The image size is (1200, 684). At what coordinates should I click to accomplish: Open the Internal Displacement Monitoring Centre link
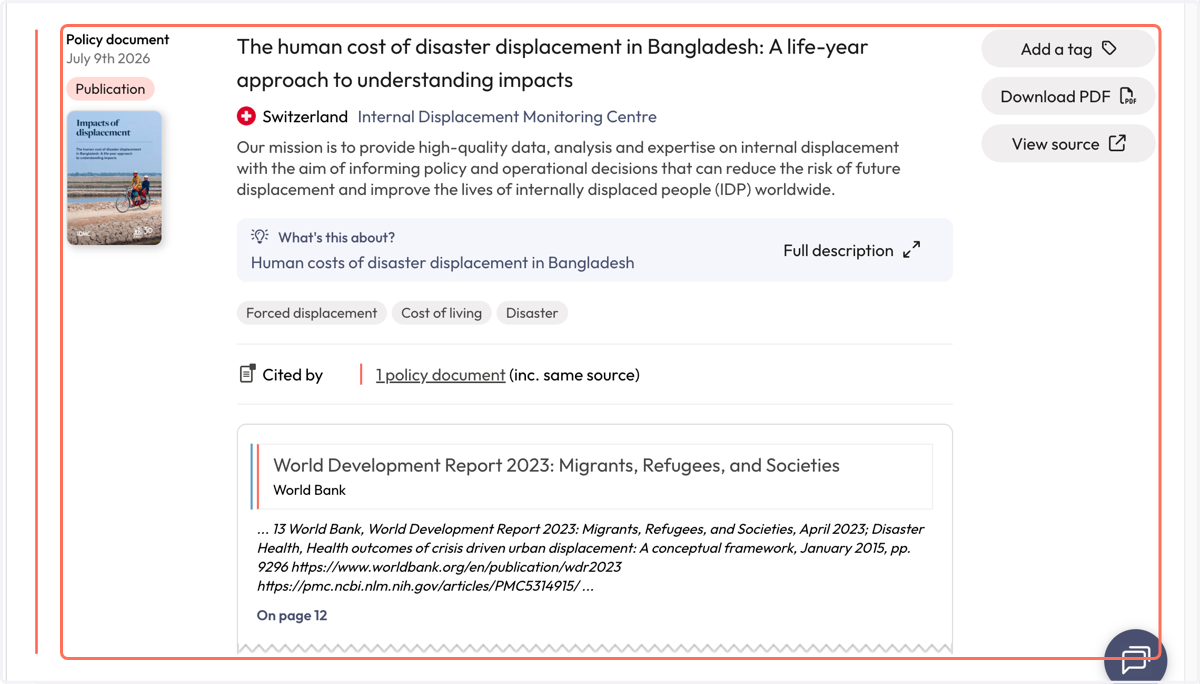[507, 117]
